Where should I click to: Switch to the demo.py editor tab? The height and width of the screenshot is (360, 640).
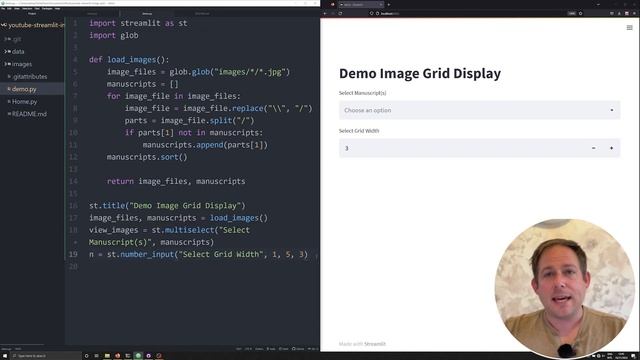pos(147,14)
